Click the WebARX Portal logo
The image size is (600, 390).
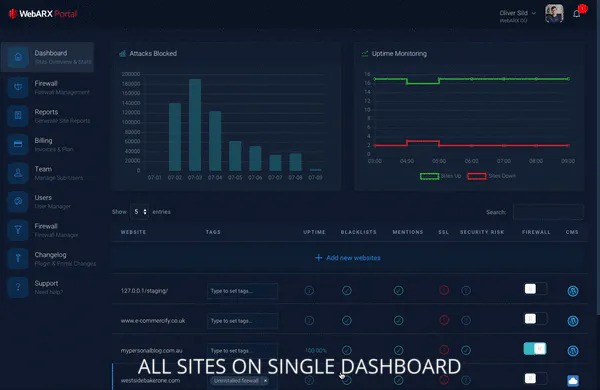coord(43,14)
